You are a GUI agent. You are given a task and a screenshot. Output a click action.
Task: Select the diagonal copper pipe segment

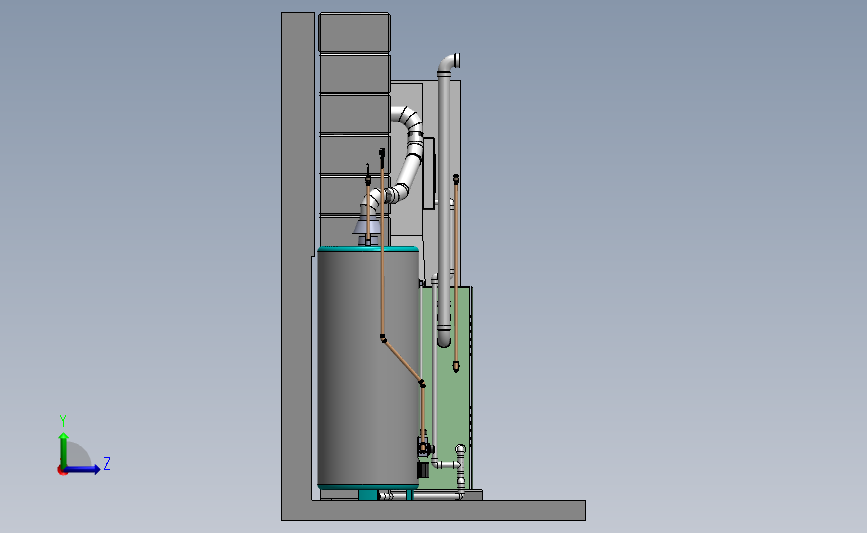click(403, 361)
